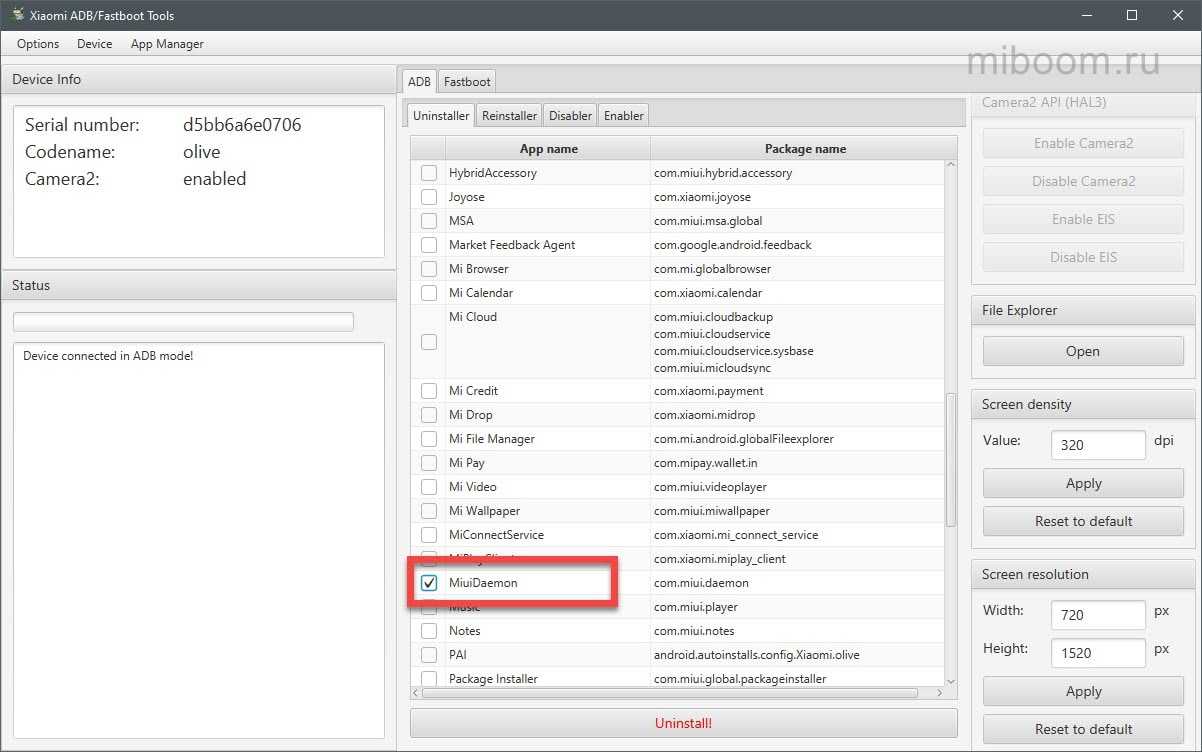Screen dimensions: 1202x752
Task: Tick the Package Installer checkbox
Action: (429, 679)
